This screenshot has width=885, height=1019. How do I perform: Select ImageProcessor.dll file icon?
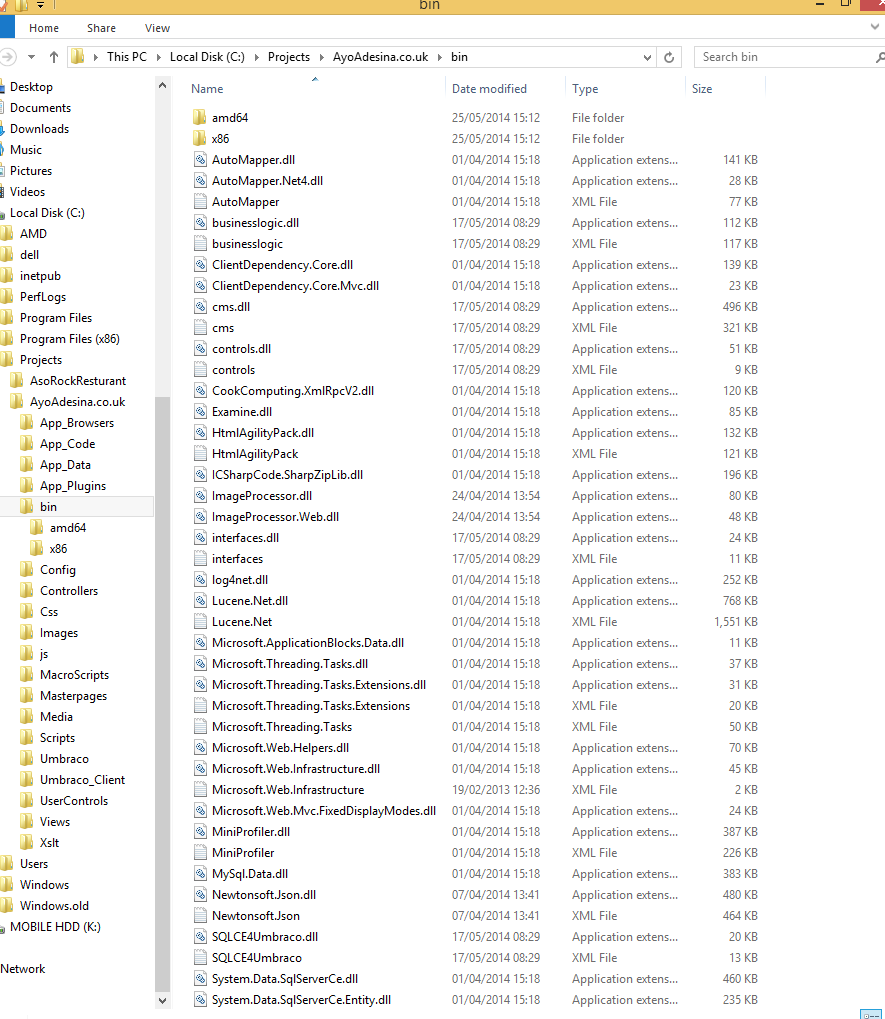click(x=200, y=496)
